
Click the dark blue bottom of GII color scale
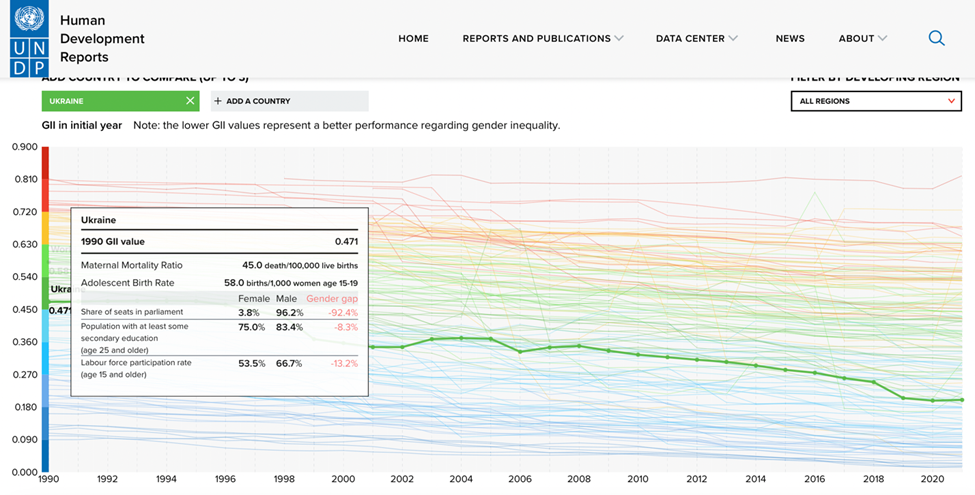(45, 456)
